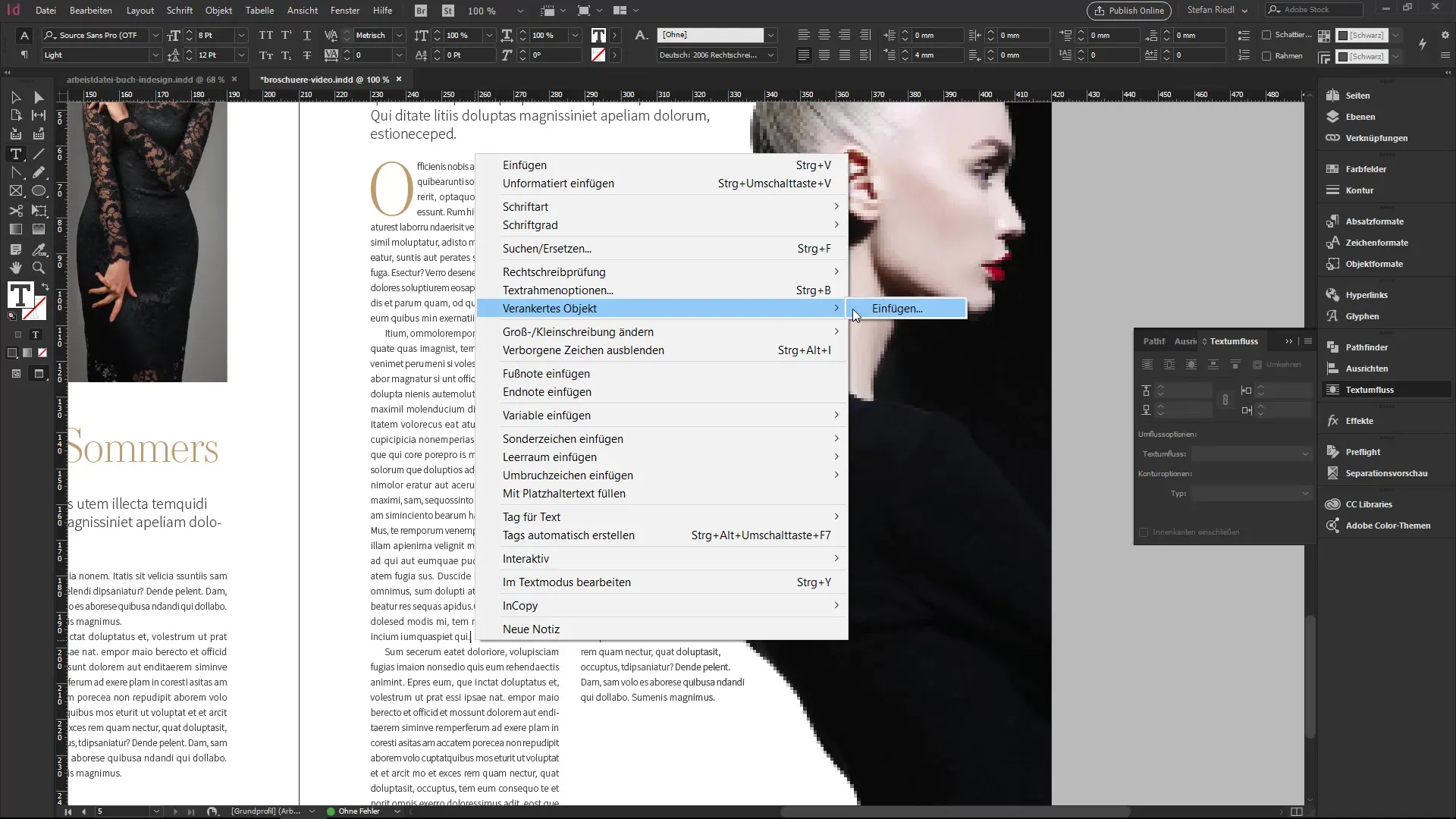Toggle formatting affects text button

(x=35, y=334)
